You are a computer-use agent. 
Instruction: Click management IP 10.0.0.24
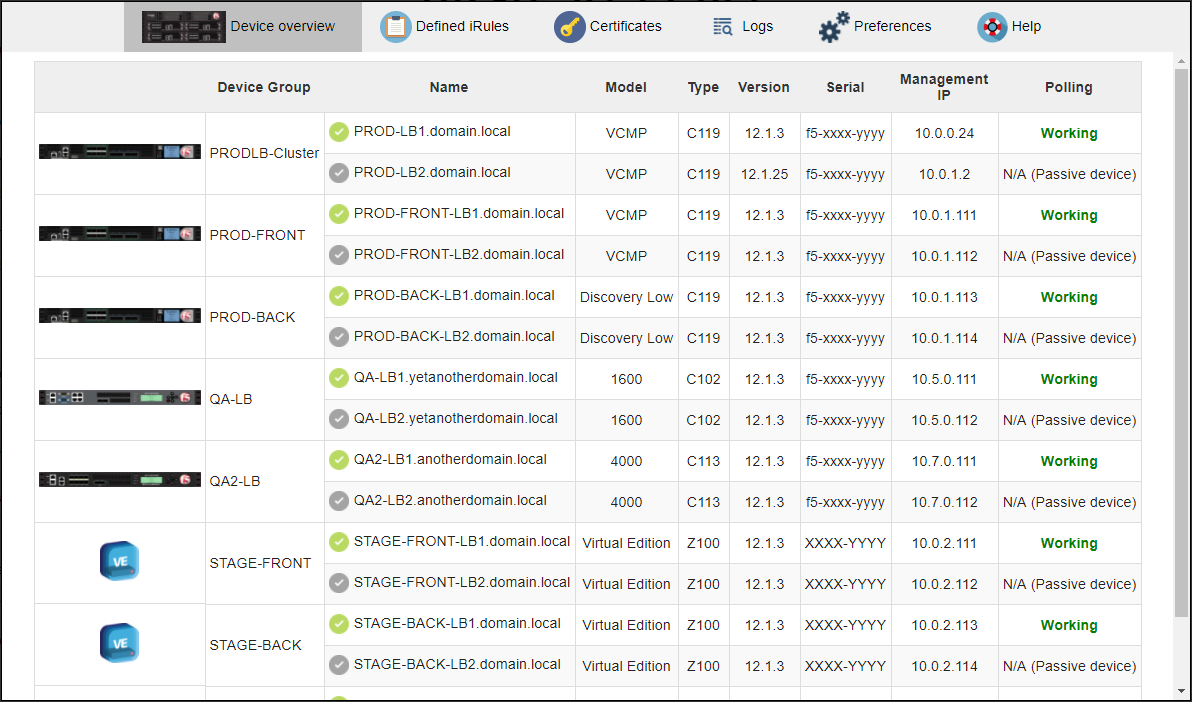pos(944,133)
